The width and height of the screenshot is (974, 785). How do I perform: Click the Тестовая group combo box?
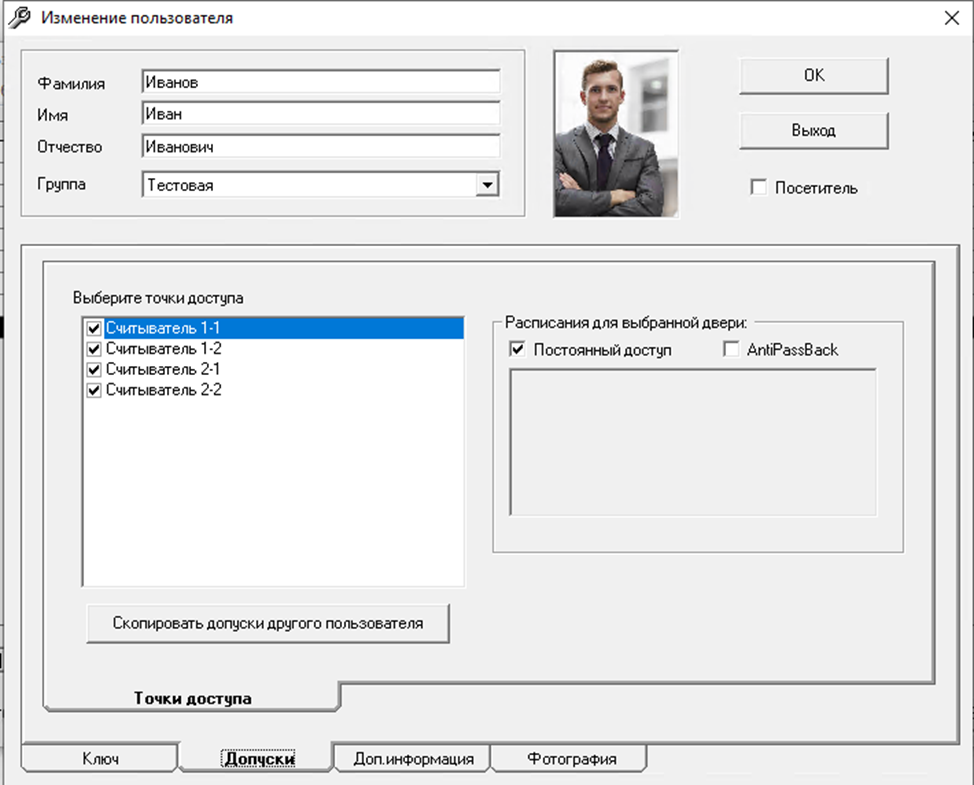(x=308, y=185)
